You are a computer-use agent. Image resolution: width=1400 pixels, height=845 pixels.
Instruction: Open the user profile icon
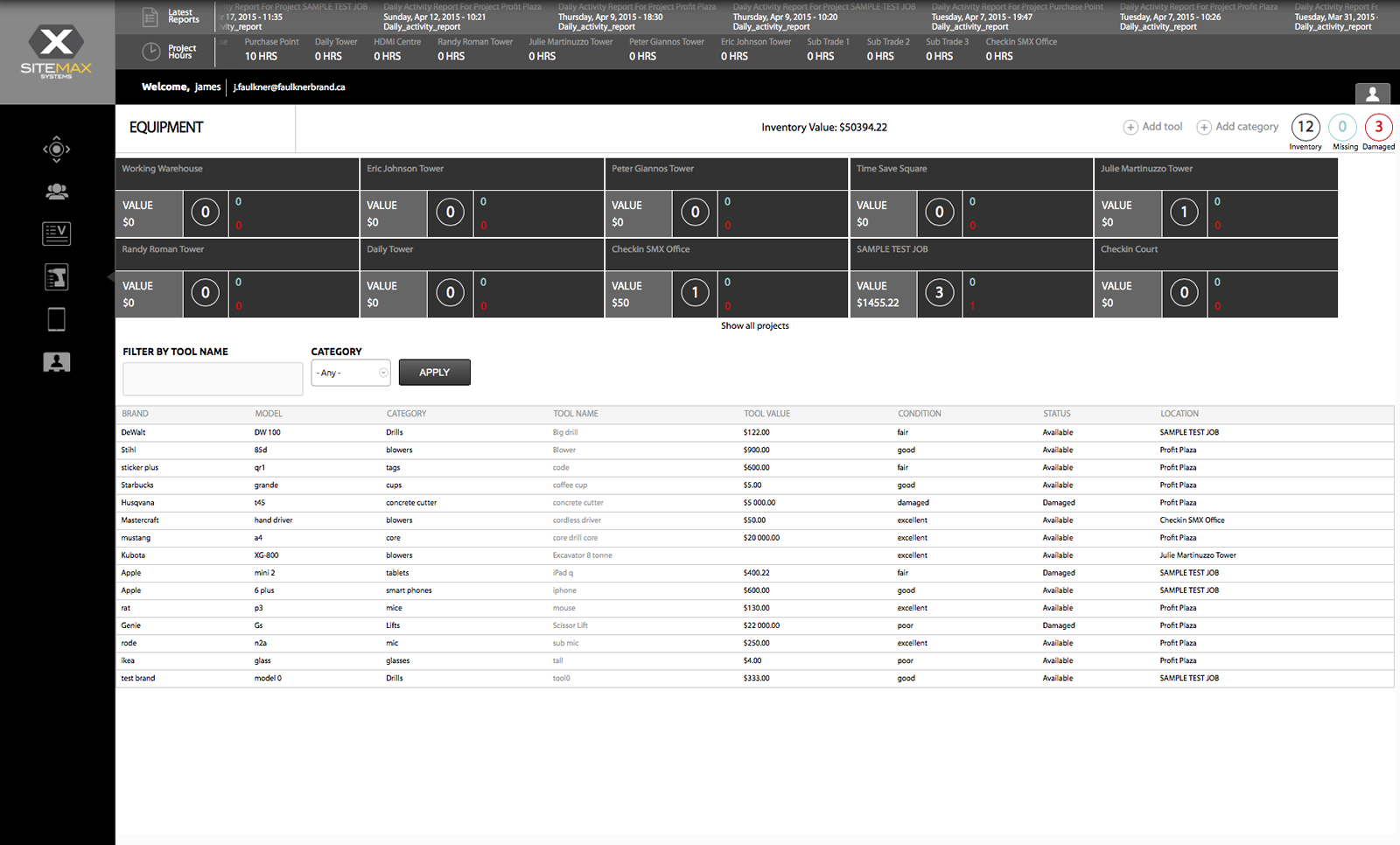click(x=1372, y=94)
